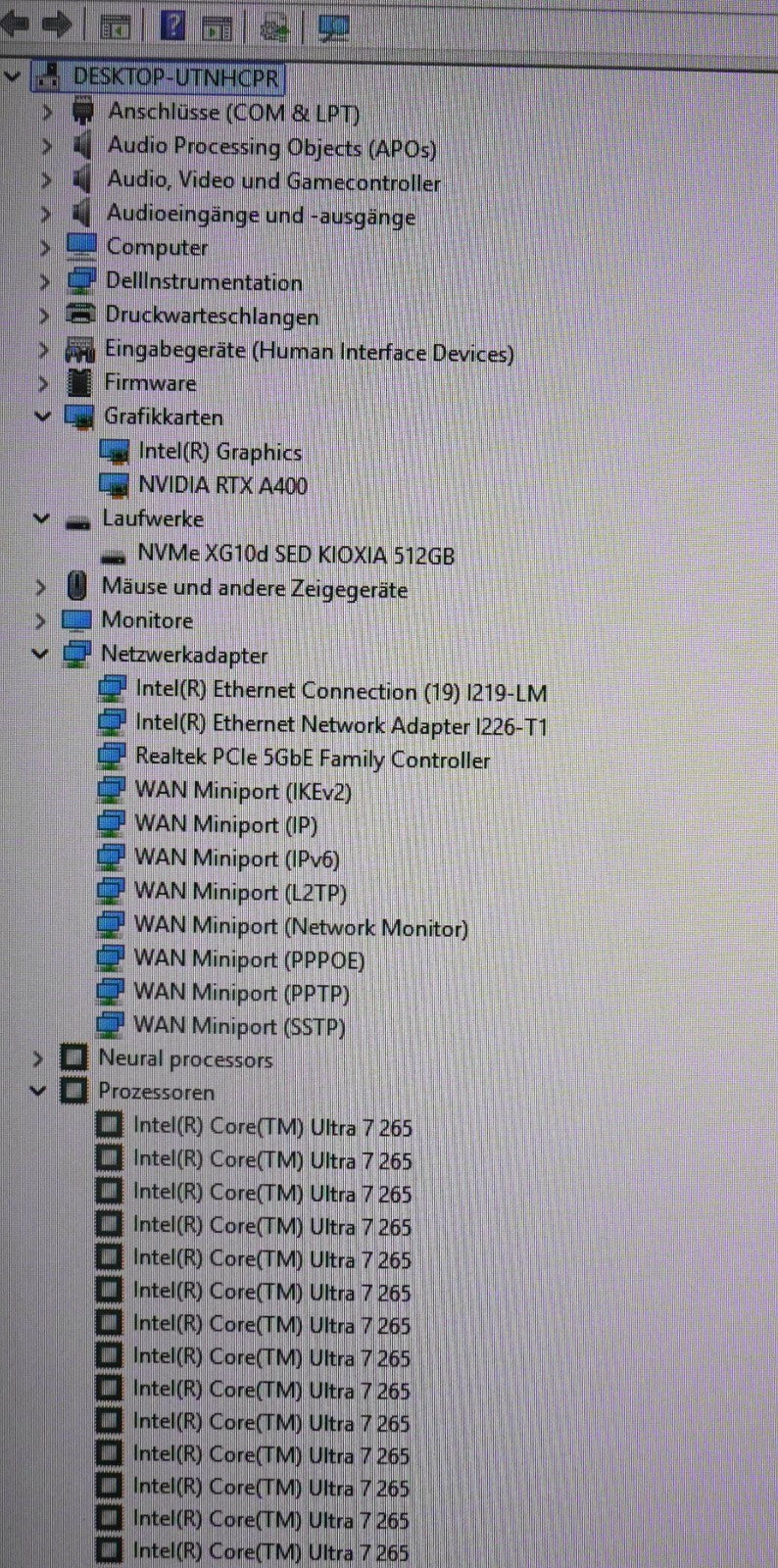Click the mouse icon beside Mäuse und andere Zeigegeräte
778x1568 pixels.
point(76,587)
